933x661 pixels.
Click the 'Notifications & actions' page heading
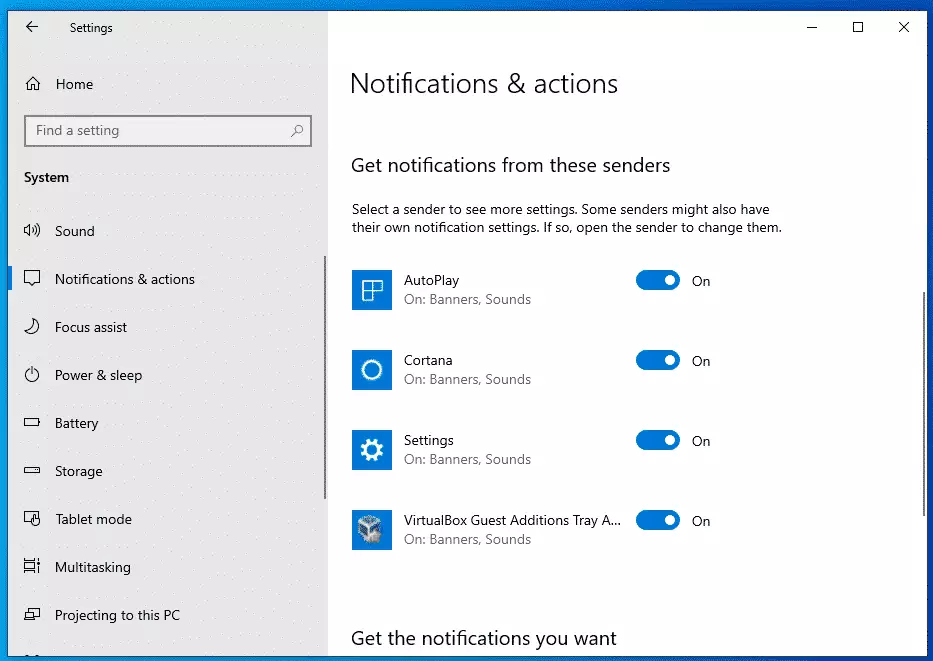pyautogui.click(x=484, y=83)
